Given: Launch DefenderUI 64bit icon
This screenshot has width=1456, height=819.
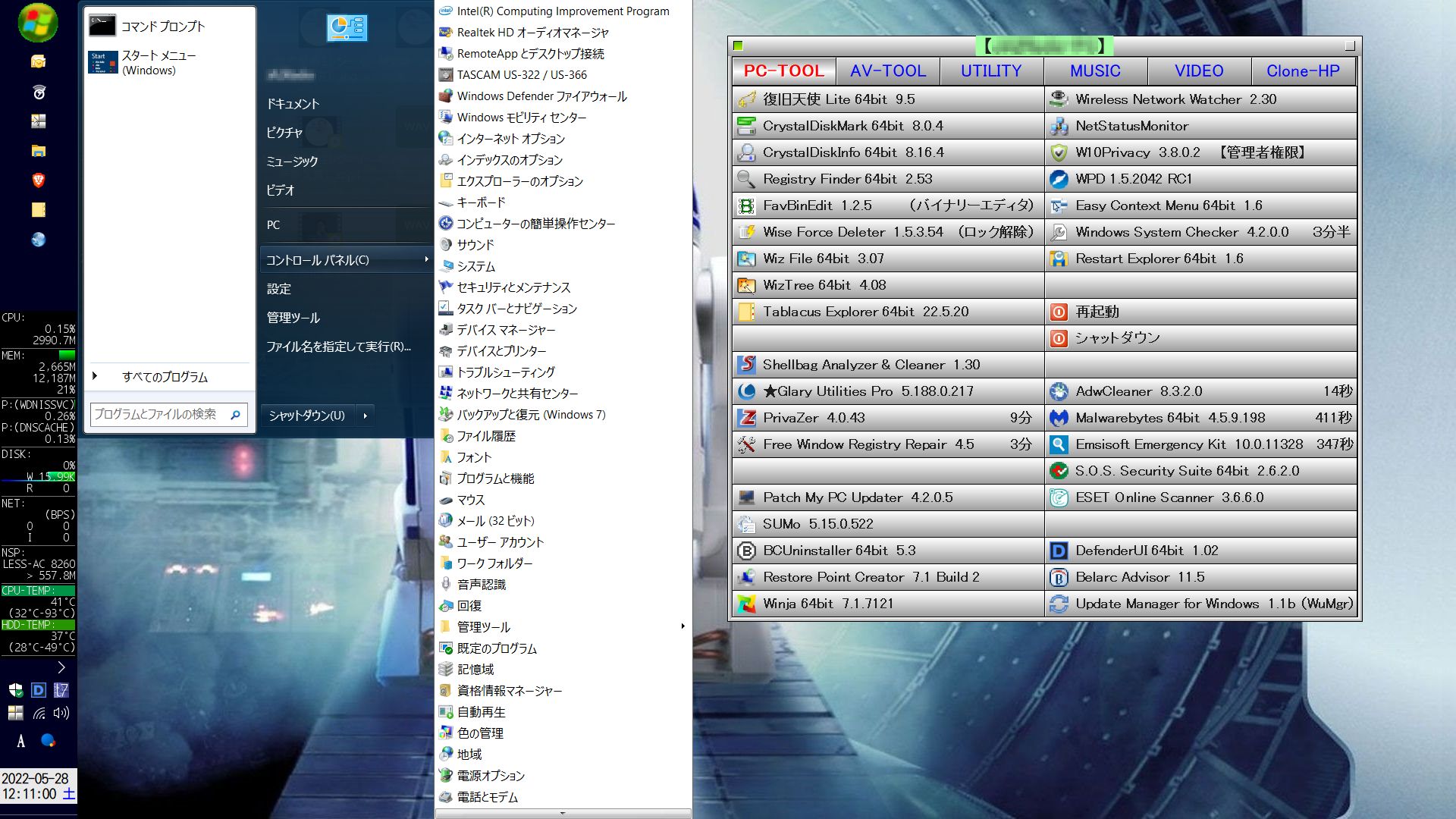Looking at the screenshot, I should 1059,551.
